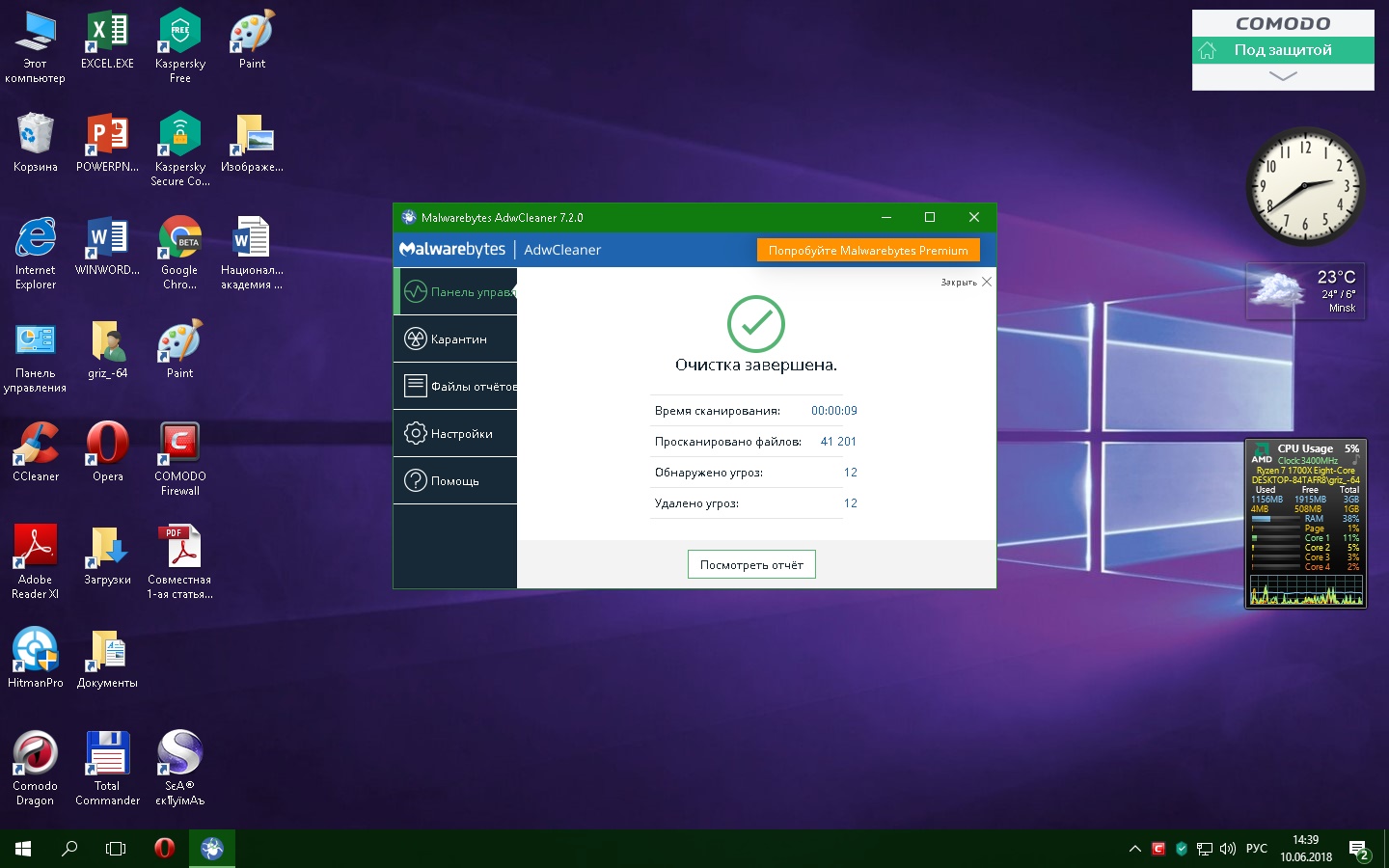This screenshot has width=1389, height=868.
Task: Click COMODO home icon in widget
Action: coord(1208,50)
